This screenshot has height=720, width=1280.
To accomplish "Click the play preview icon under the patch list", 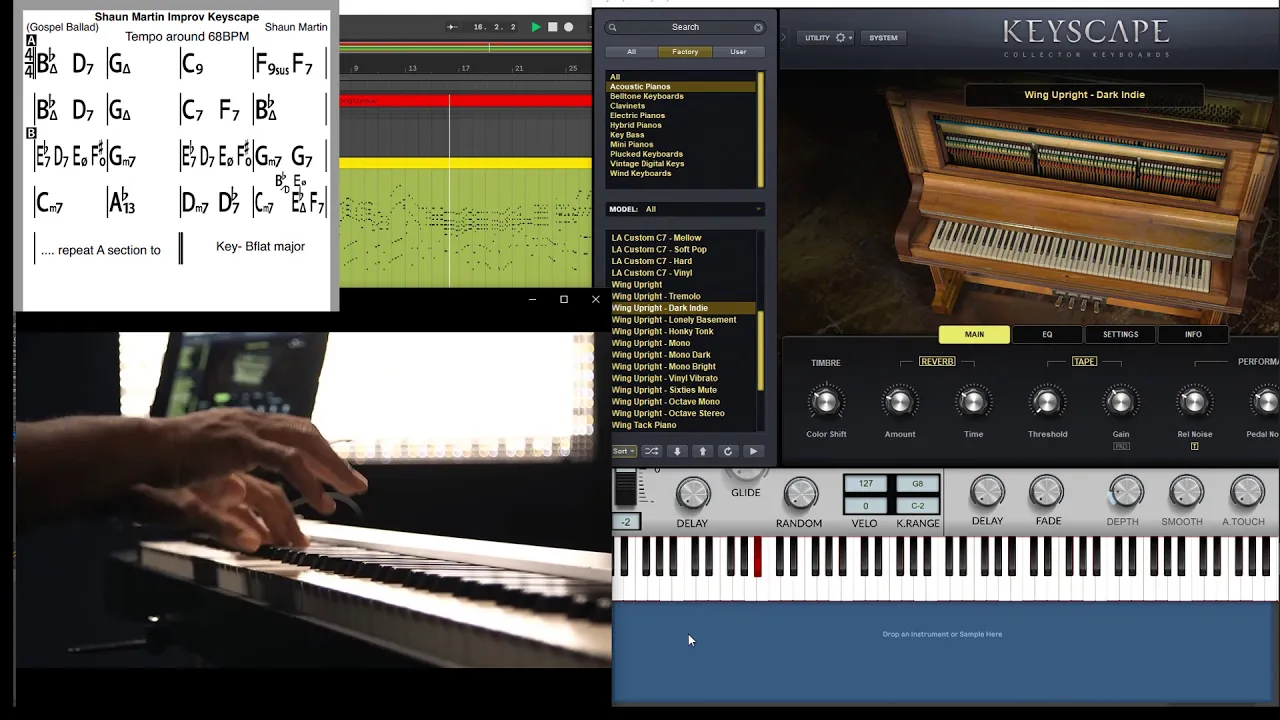I will coord(753,451).
